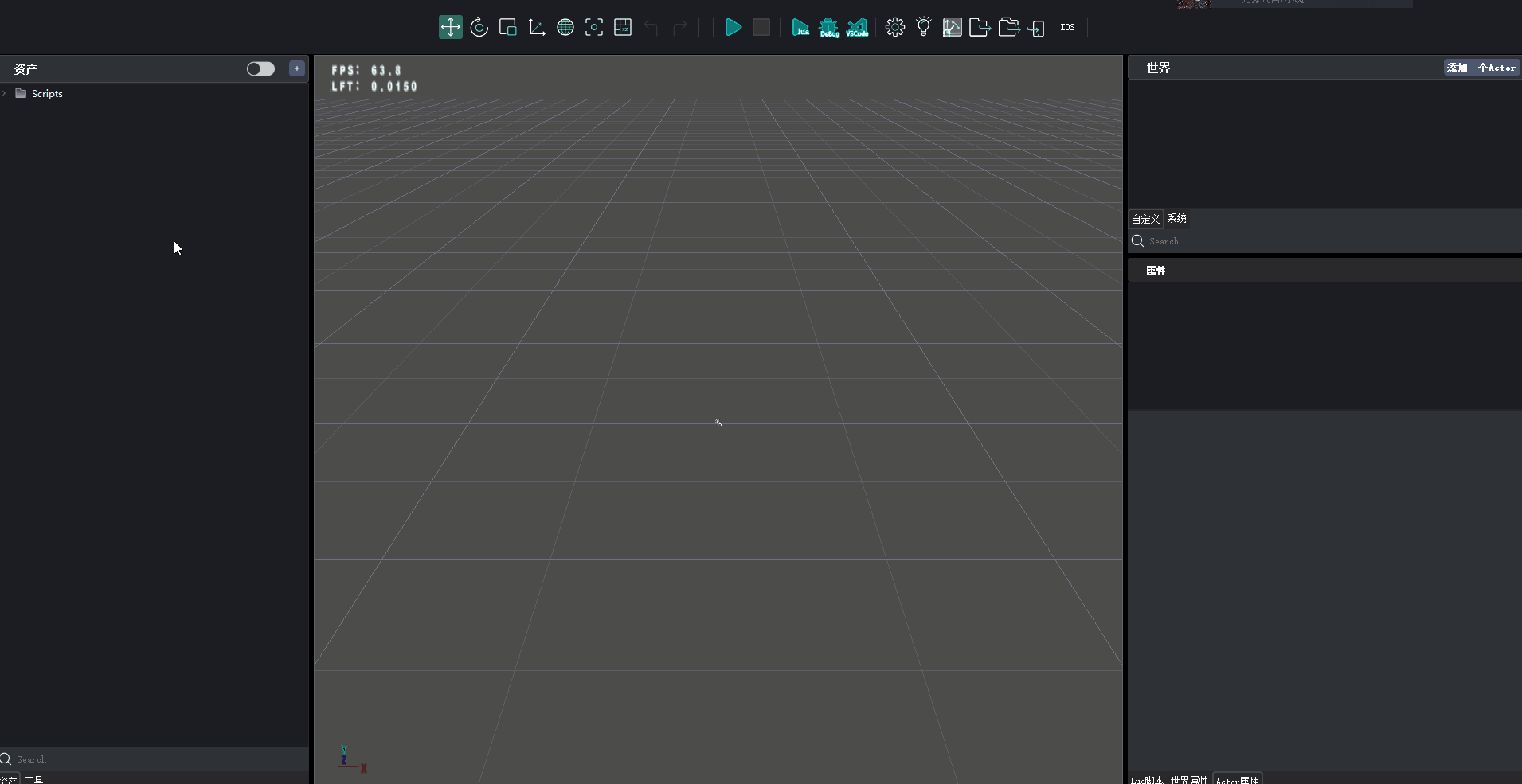Image resolution: width=1522 pixels, height=784 pixels.
Task: Undo the last action
Action: [x=651, y=28]
